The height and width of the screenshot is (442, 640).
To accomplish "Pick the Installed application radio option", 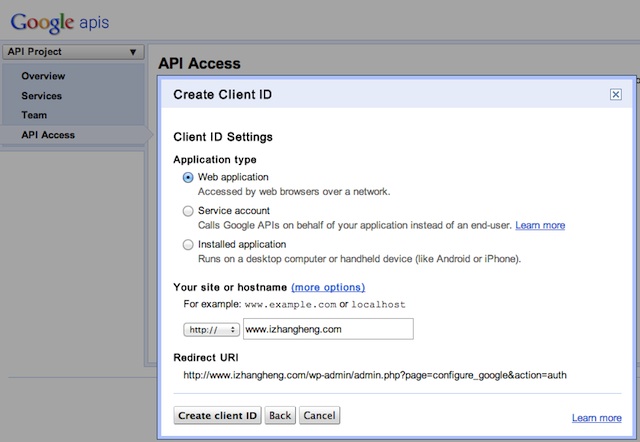I will [x=188, y=244].
